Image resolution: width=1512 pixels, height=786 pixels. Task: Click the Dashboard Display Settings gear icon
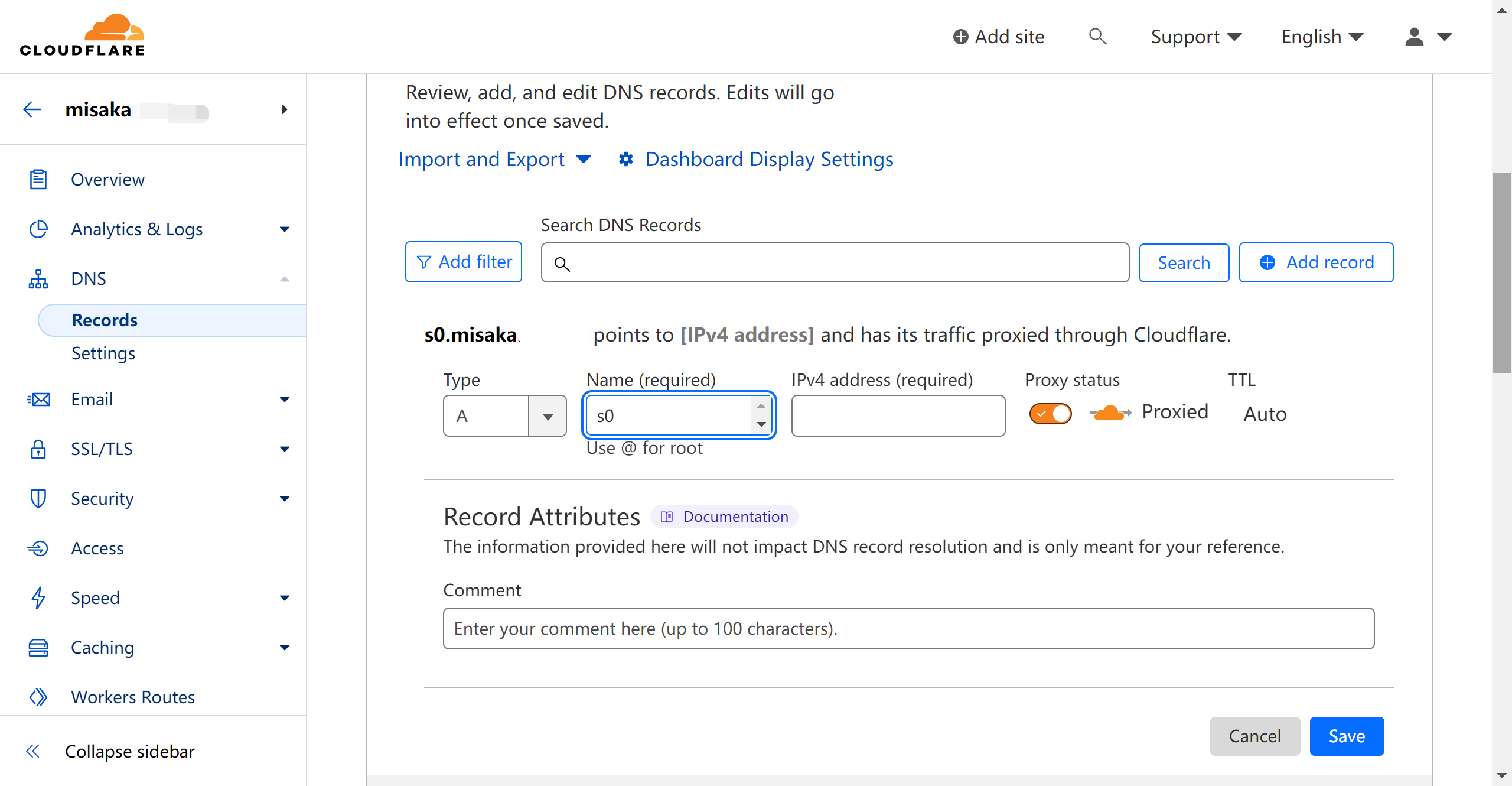pos(626,160)
